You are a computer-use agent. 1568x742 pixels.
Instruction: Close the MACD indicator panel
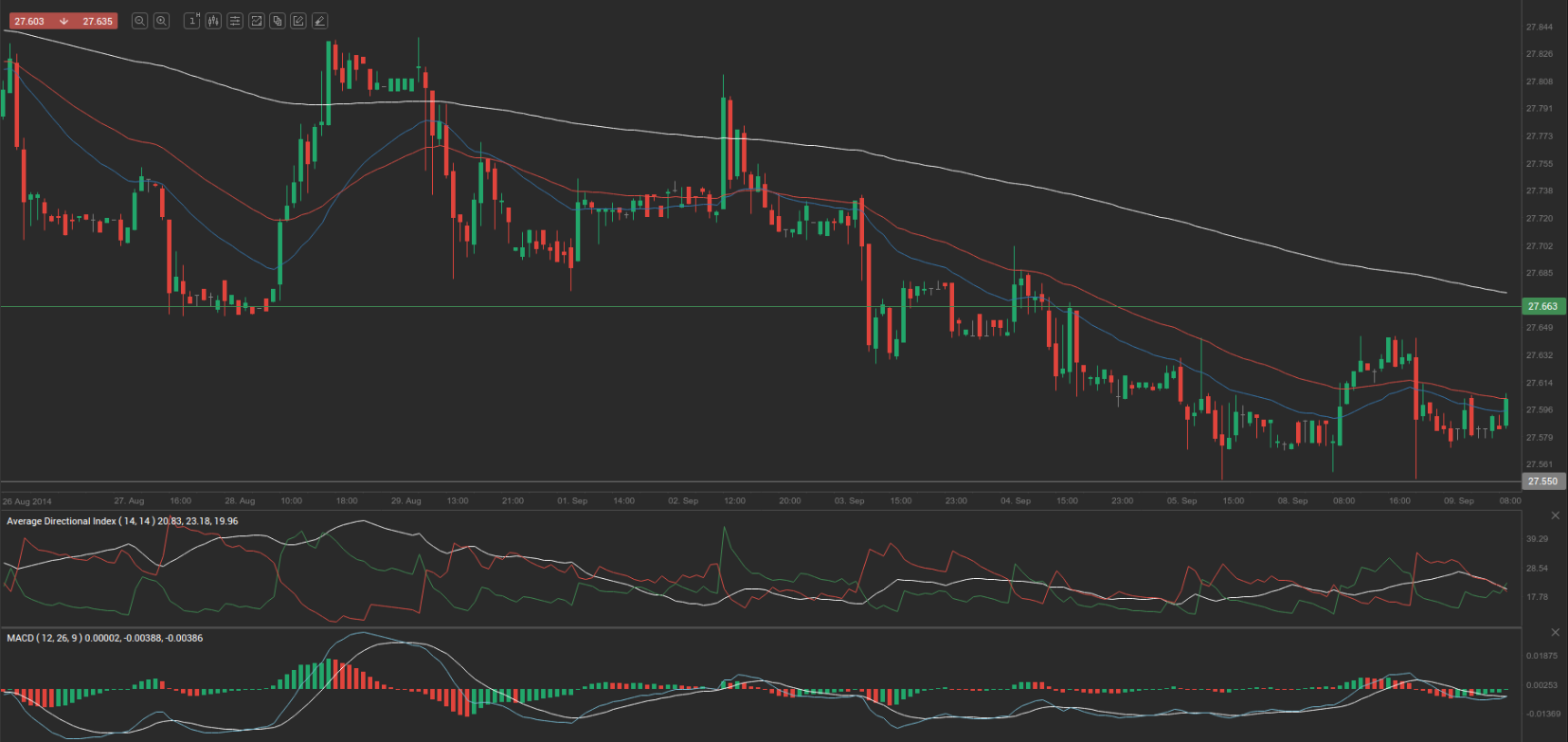coord(1555,632)
